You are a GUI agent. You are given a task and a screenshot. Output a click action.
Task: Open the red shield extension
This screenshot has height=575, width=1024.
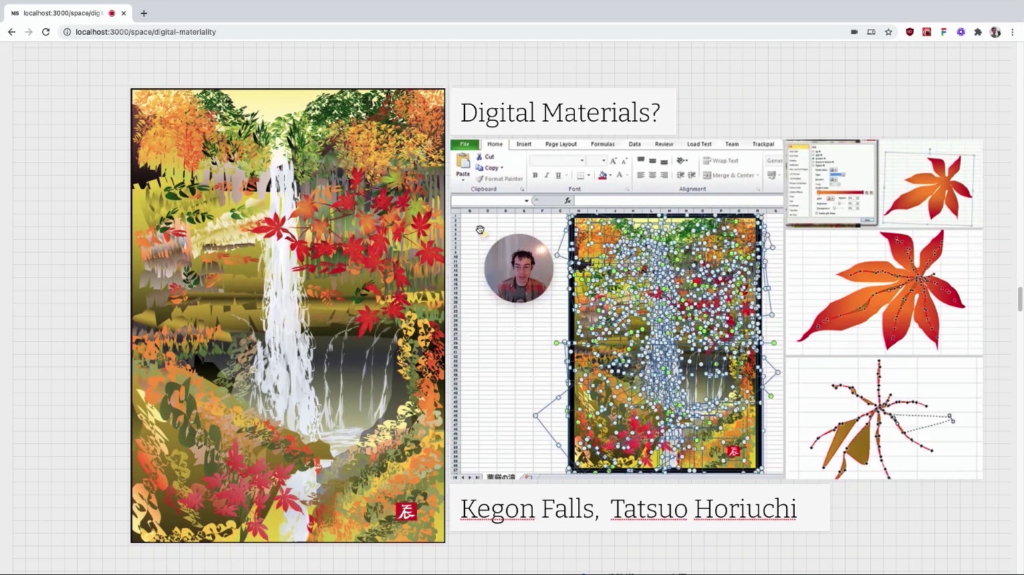[910, 31]
